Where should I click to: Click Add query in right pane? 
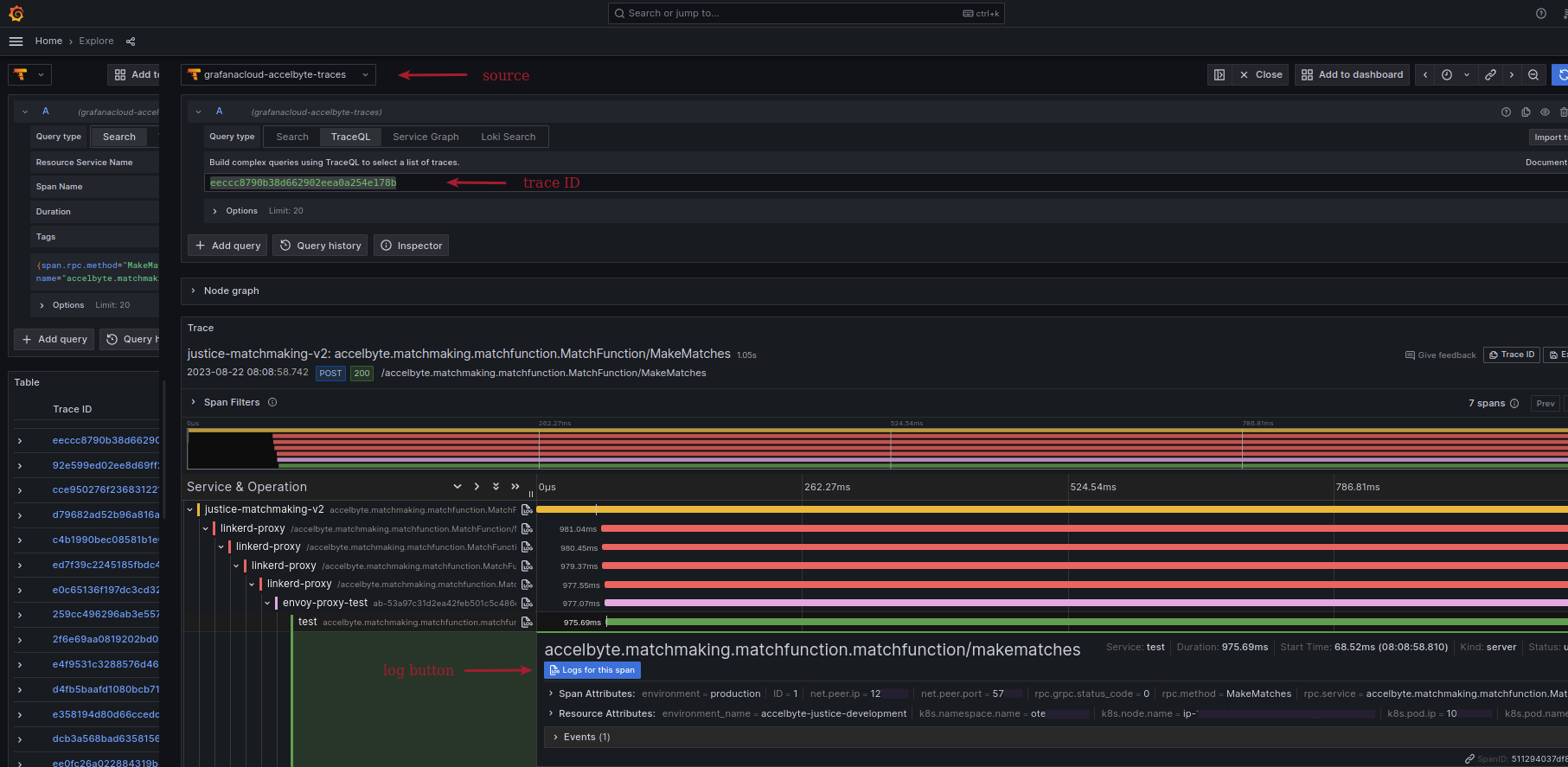(227, 246)
